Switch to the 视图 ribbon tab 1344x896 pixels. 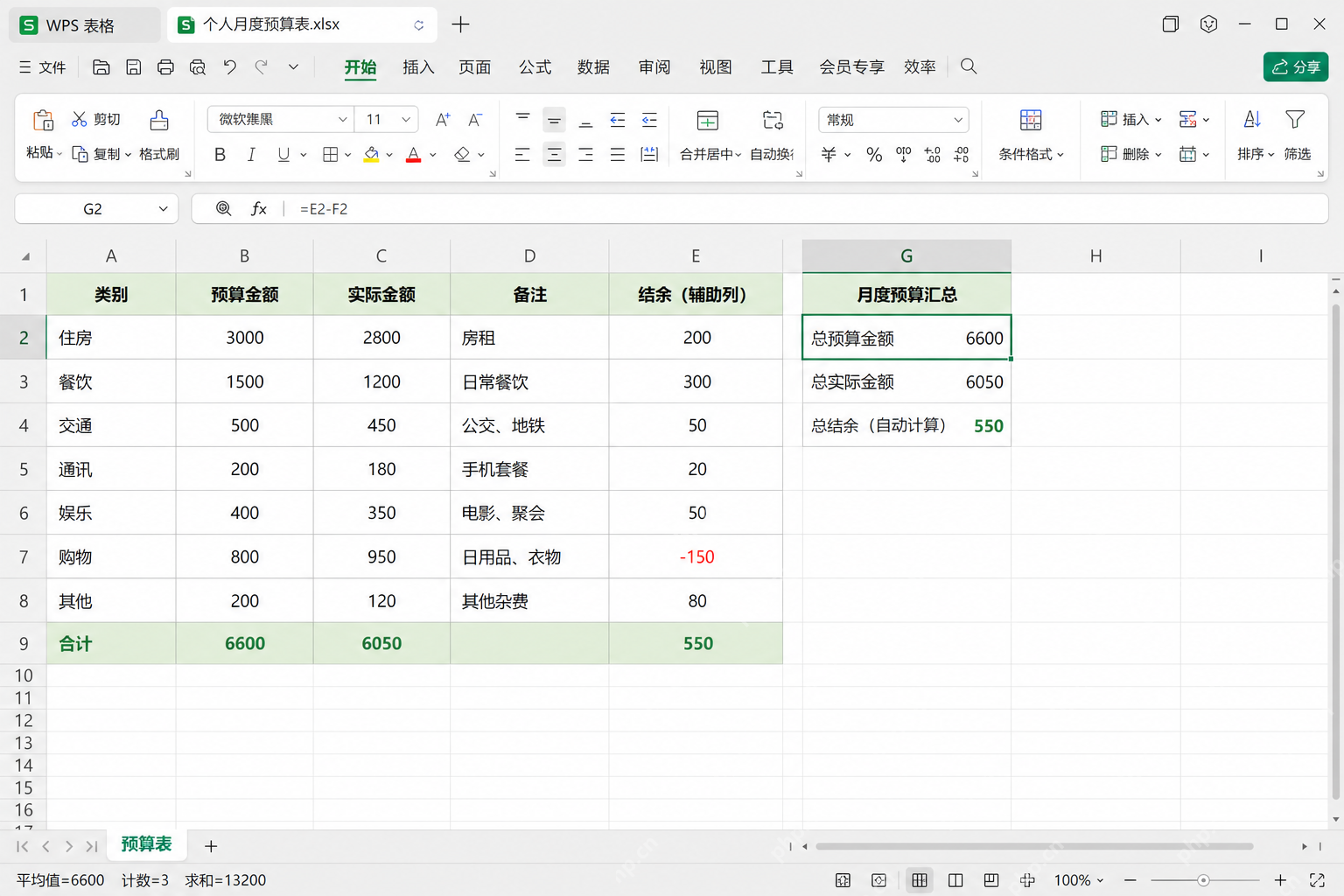(x=715, y=67)
